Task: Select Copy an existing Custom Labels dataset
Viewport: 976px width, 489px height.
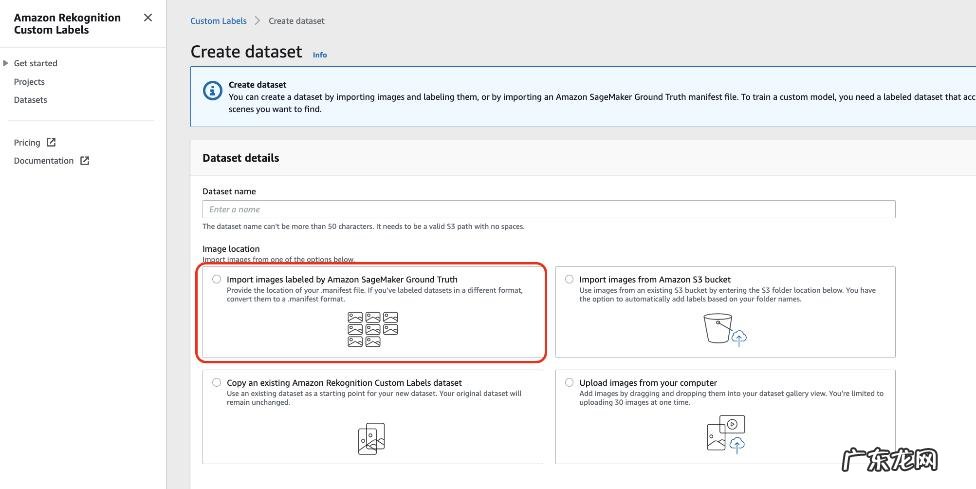Action: [217, 383]
